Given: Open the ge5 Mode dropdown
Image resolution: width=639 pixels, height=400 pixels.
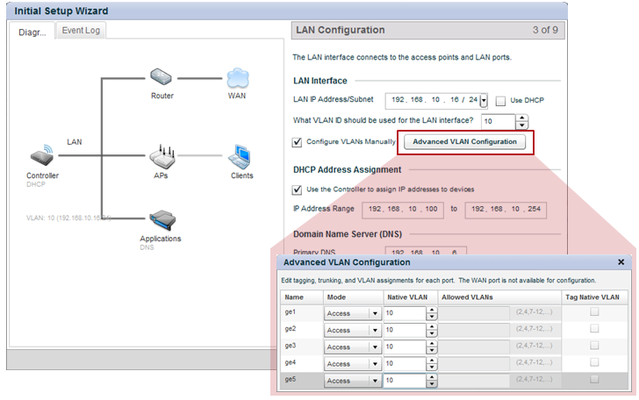Looking at the screenshot, I should pyautogui.click(x=353, y=380).
